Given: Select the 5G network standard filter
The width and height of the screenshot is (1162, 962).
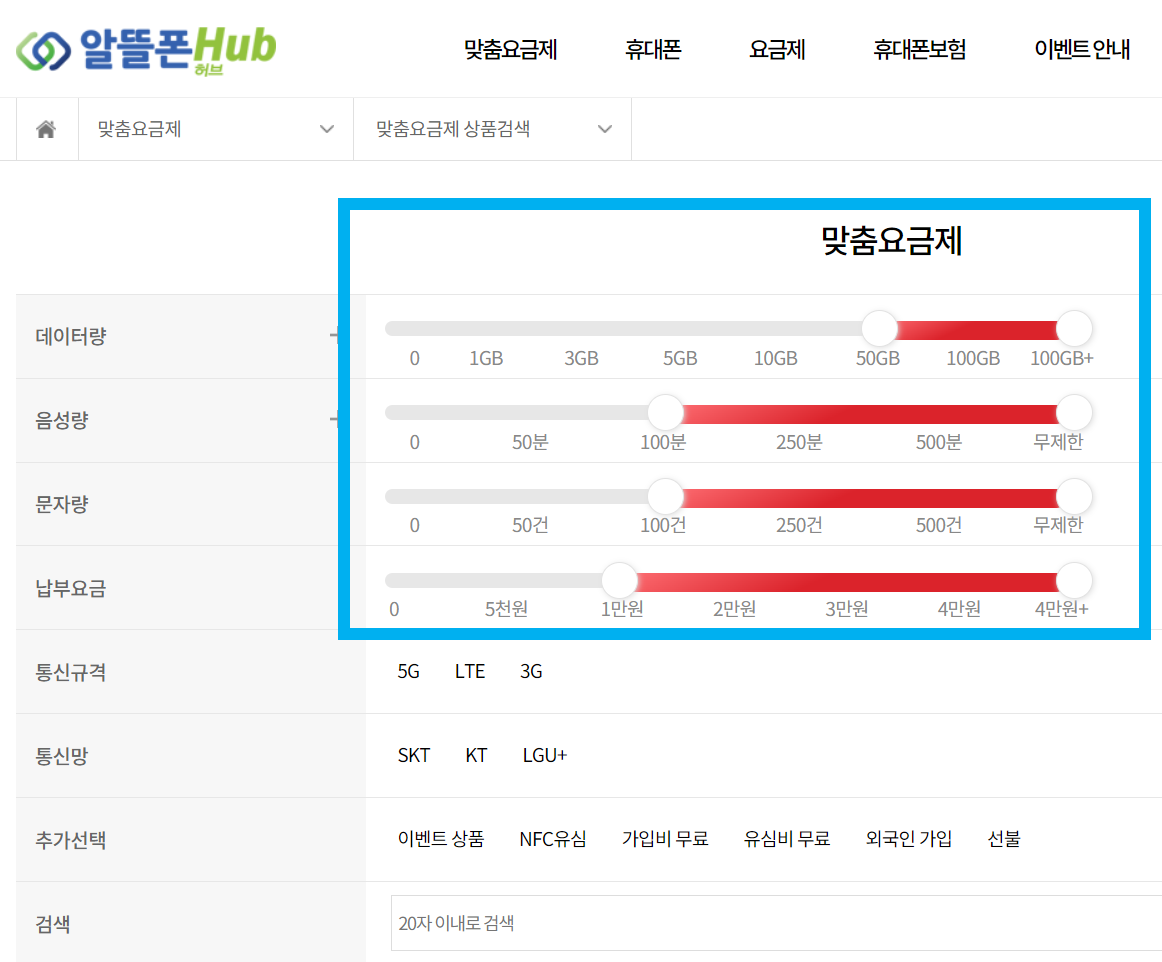Looking at the screenshot, I should pyautogui.click(x=408, y=671).
